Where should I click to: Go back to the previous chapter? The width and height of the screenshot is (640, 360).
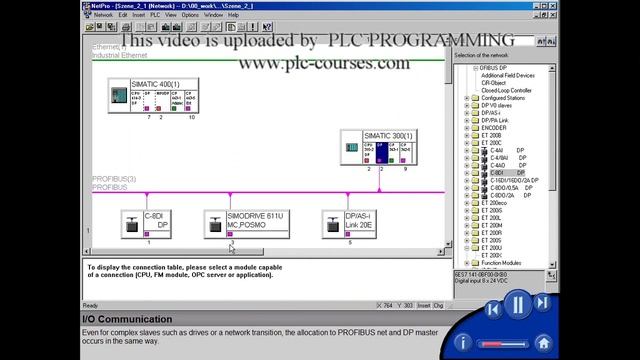click(x=493, y=309)
